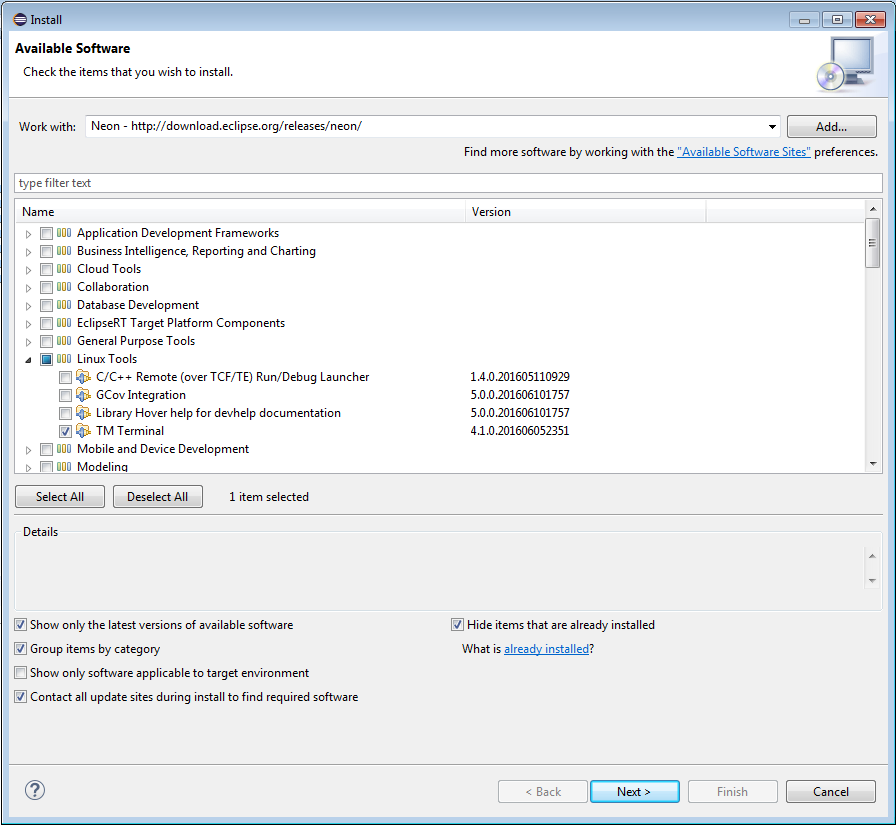Click the software list vertical scrollbar thumb
The image size is (896, 826).
(x=873, y=243)
